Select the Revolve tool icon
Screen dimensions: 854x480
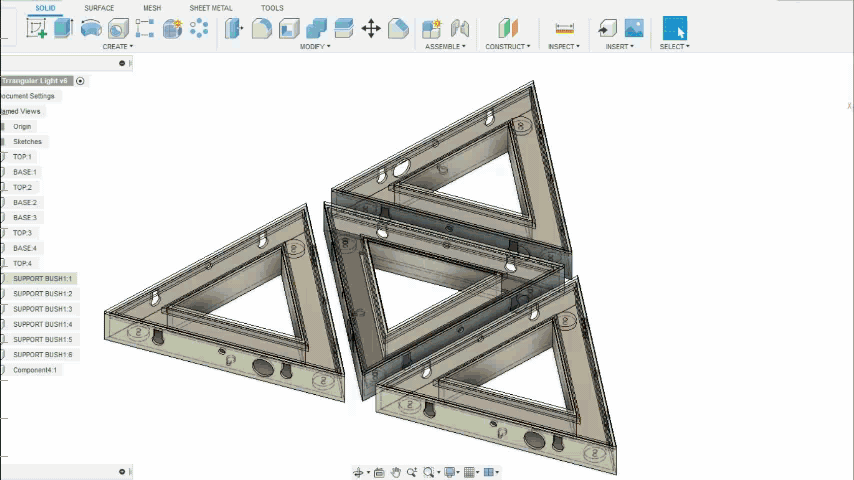(91, 28)
